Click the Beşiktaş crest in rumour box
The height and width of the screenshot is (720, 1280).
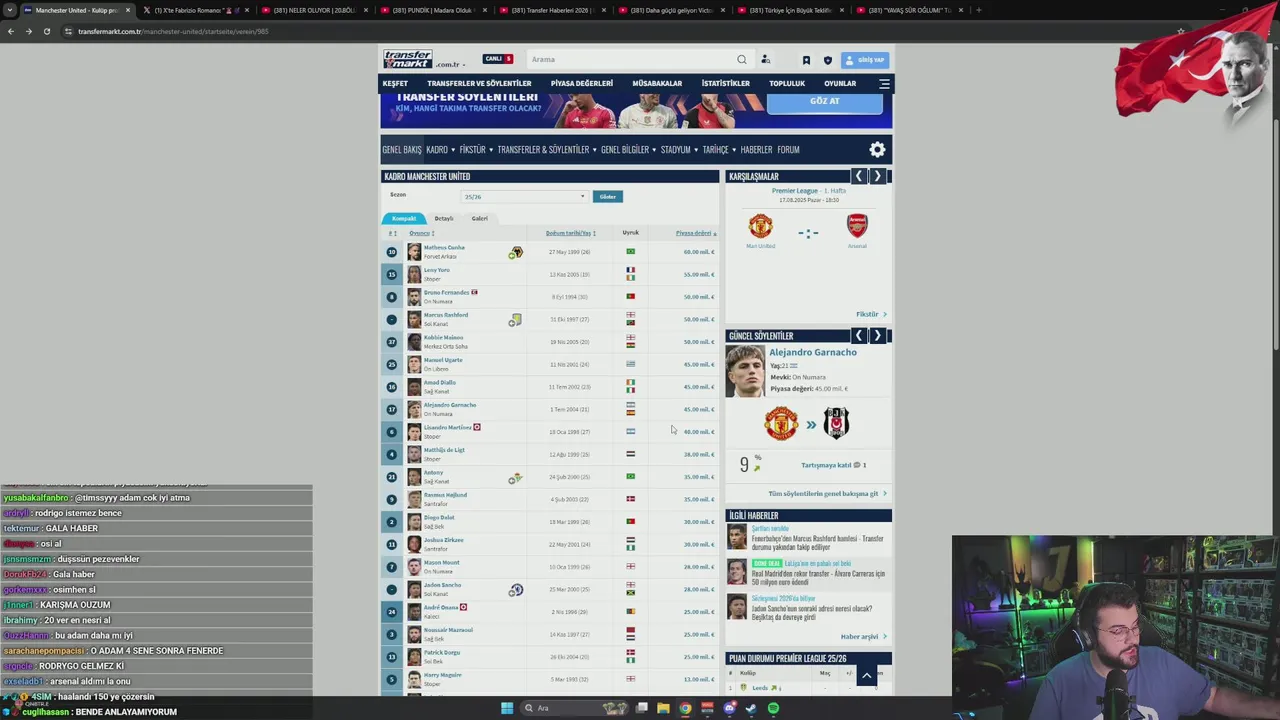[836, 423]
